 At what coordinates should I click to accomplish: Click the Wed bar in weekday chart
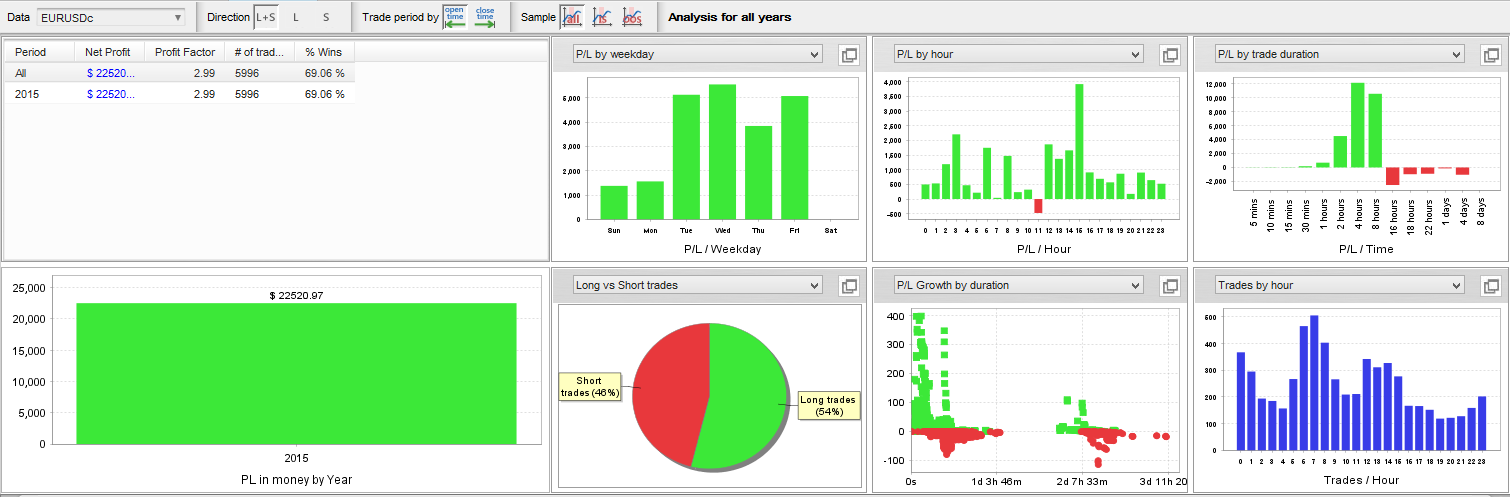722,151
